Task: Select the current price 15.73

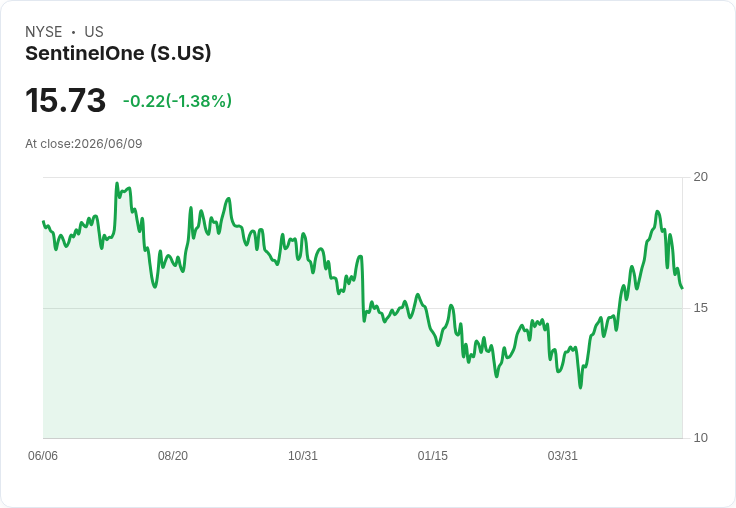Action: (66, 100)
